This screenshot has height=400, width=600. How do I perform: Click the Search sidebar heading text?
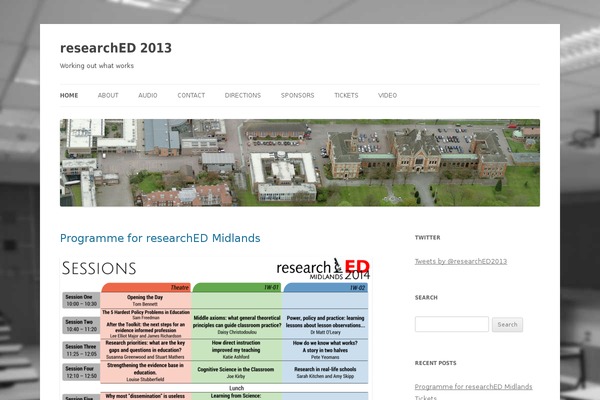point(426,297)
